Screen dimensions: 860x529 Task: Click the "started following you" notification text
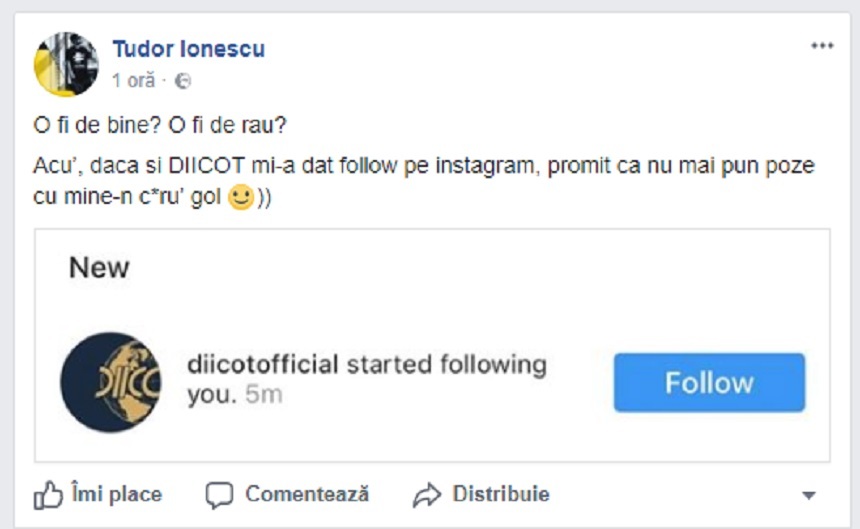coord(445,364)
